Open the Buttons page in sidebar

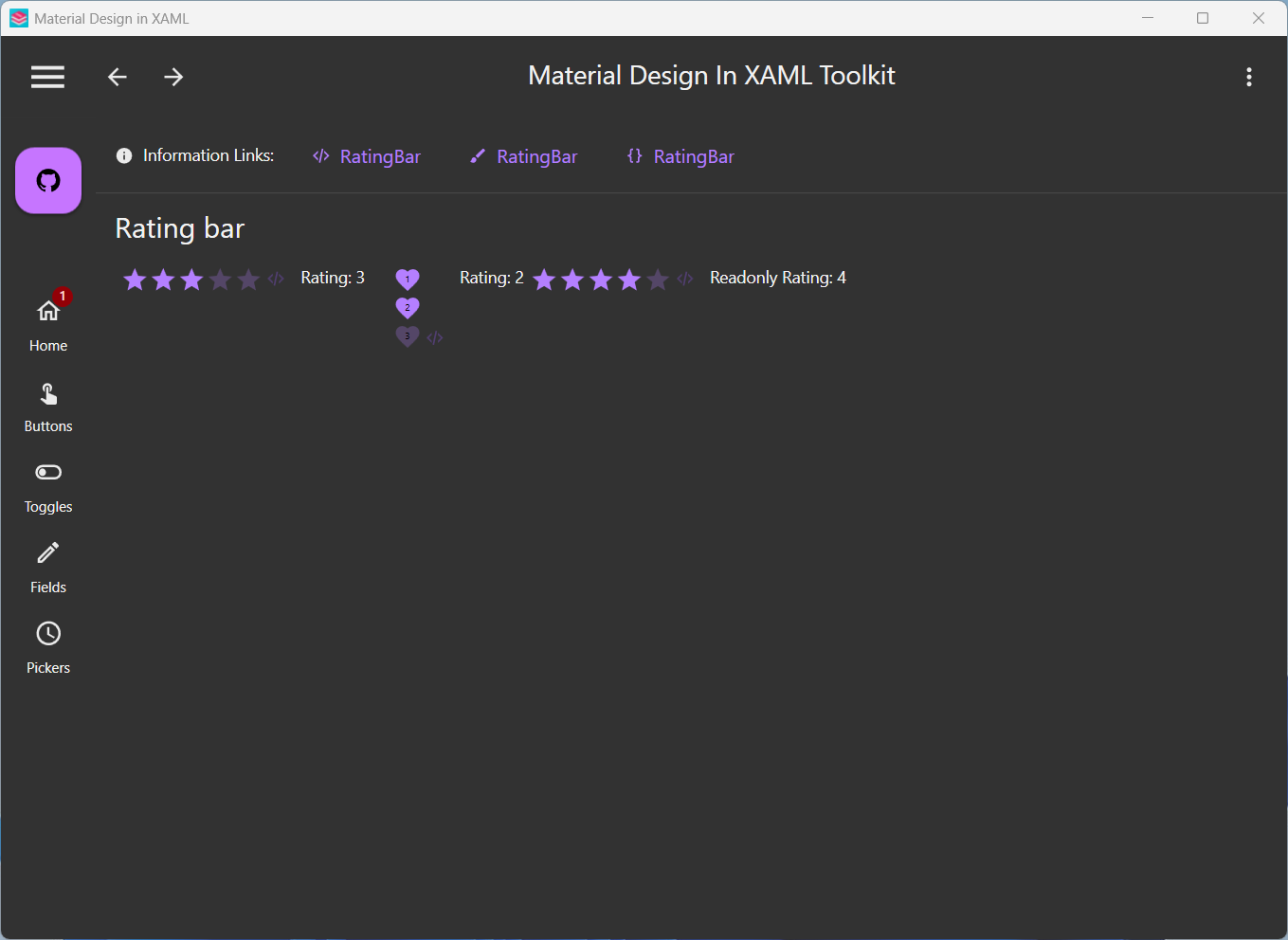48,407
